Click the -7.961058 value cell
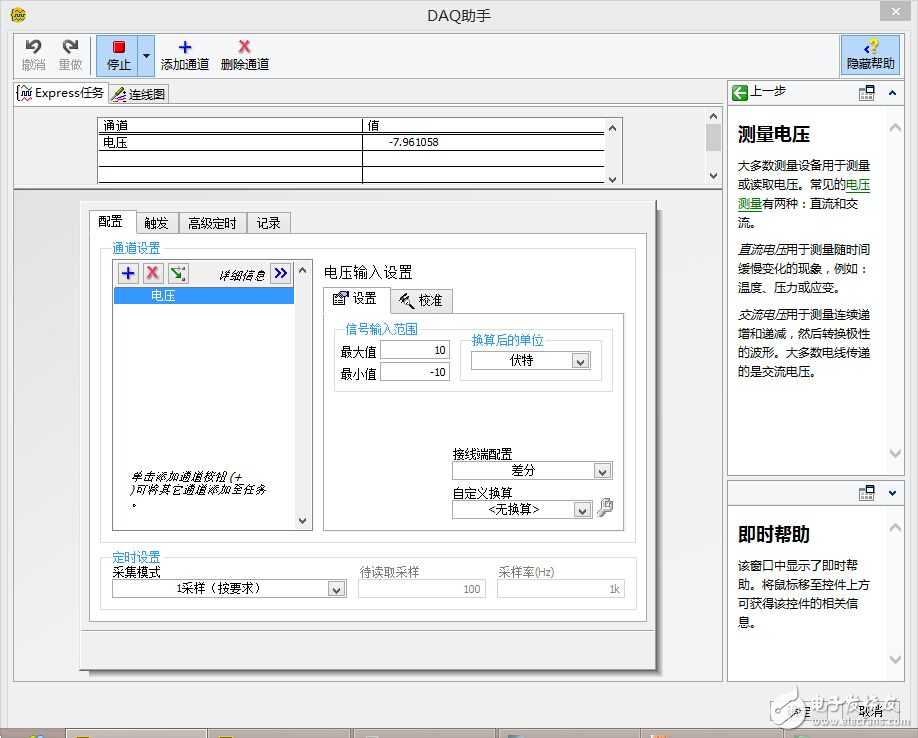The height and width of the screenshot is (738, 918). click(x=483, y=142)
